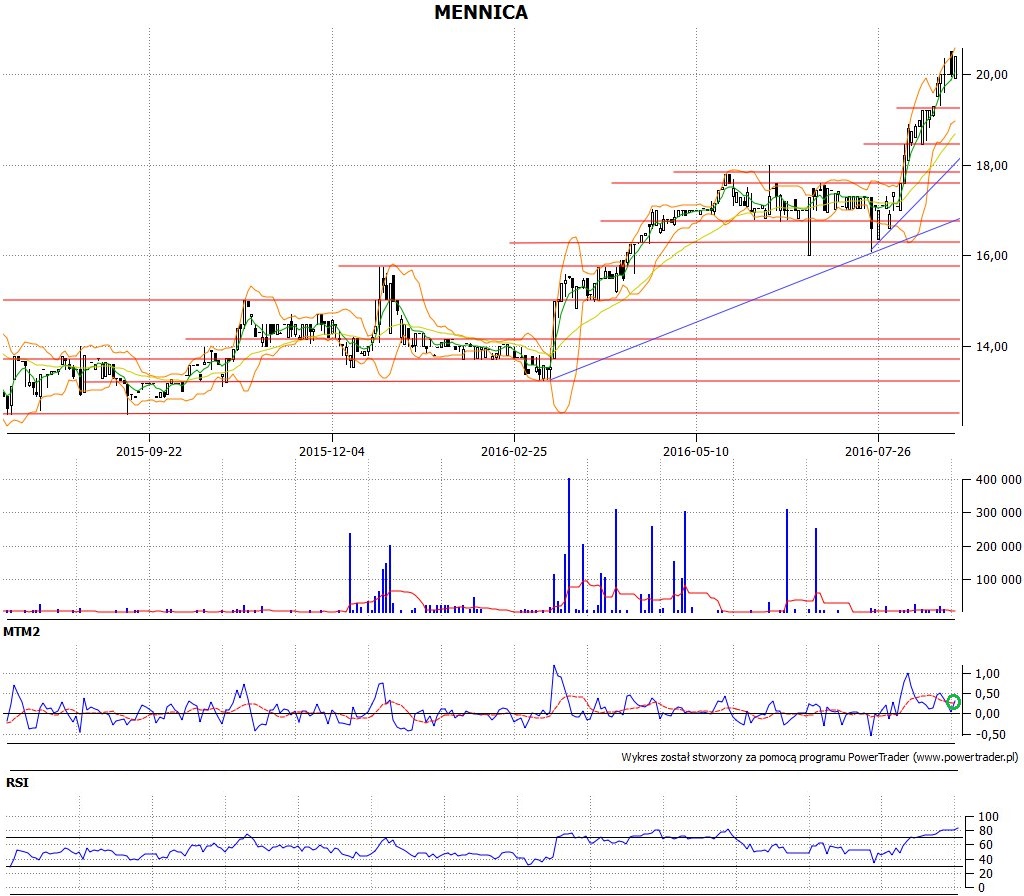Click the PowerTrader attribution text
The width and height of the screenshot is (1024, 896).
click(x=820, y=758)
